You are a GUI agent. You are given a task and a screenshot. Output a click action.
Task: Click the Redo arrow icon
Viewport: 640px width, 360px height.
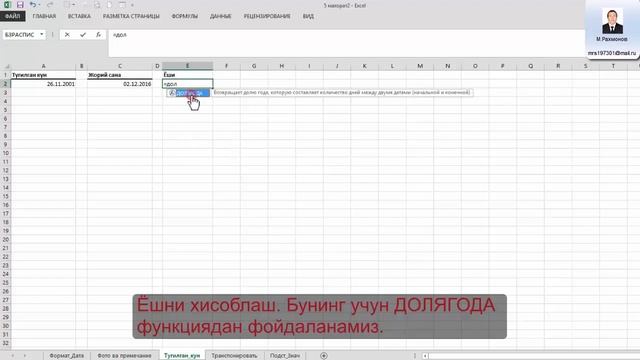pyautogui.click(x=50, y=5)
